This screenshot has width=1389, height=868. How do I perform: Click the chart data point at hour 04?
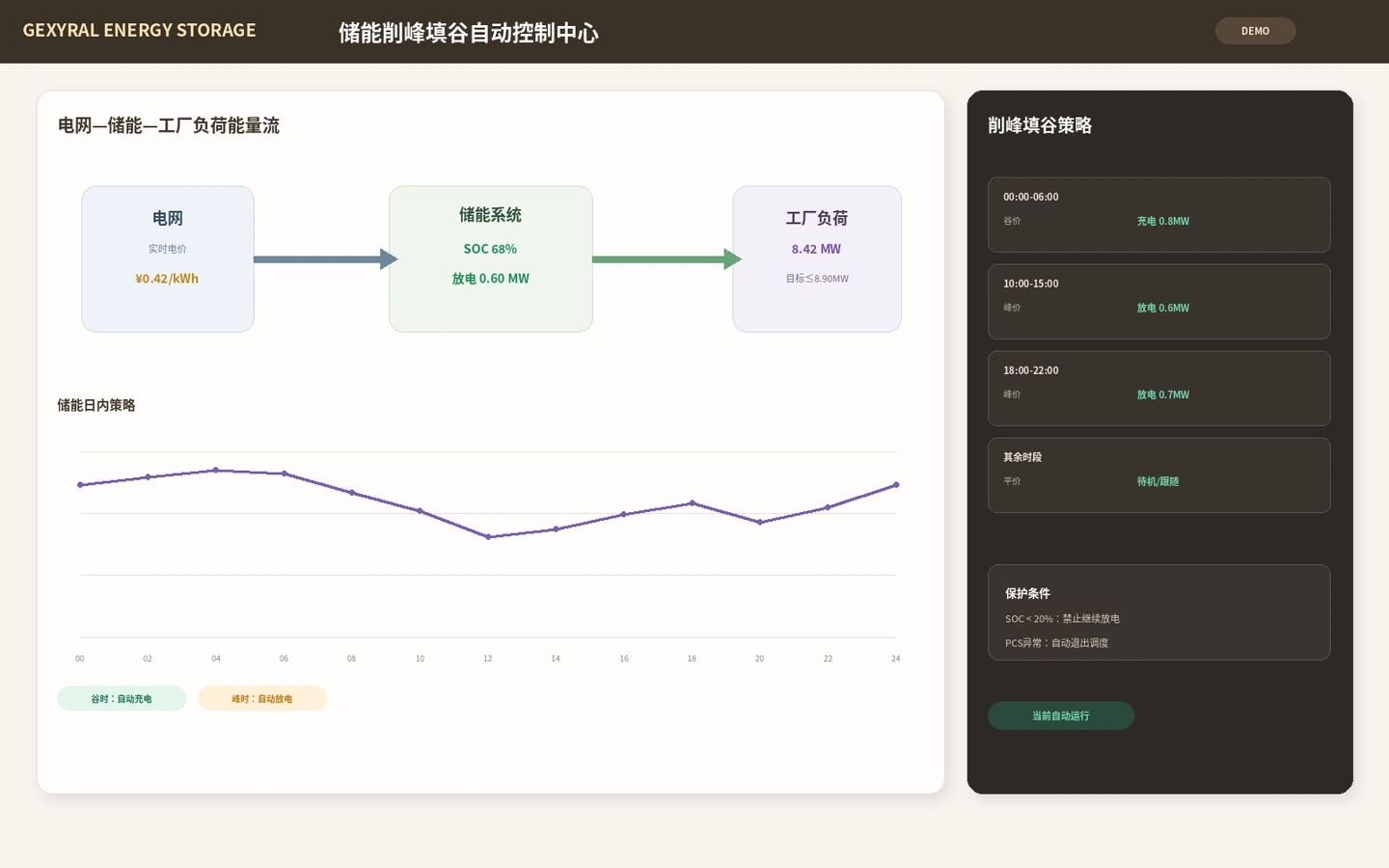pyautogui.click(x=216, y=470)
